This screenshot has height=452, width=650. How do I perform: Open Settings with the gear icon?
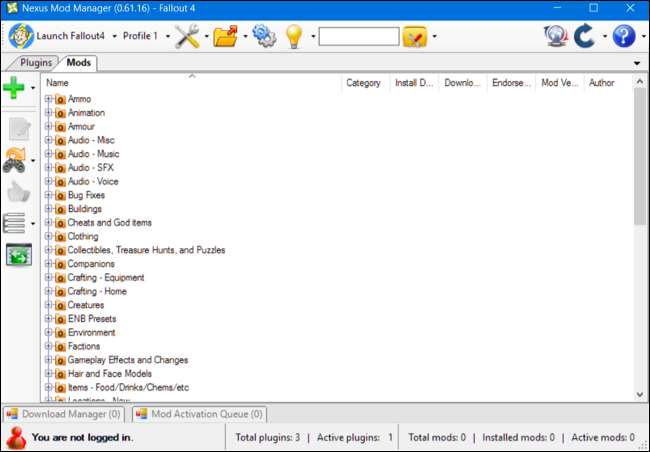264,37
